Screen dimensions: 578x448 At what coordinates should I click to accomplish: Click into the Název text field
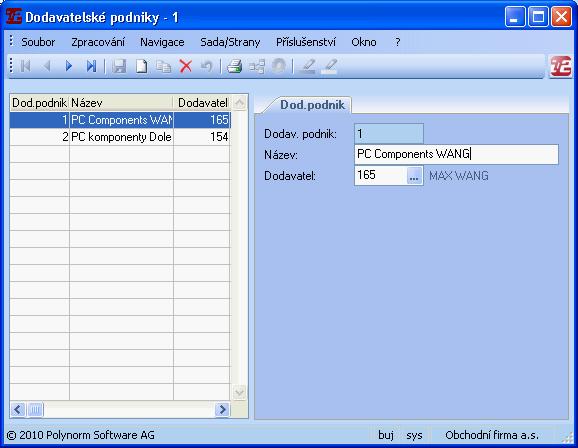click(456, 154)
